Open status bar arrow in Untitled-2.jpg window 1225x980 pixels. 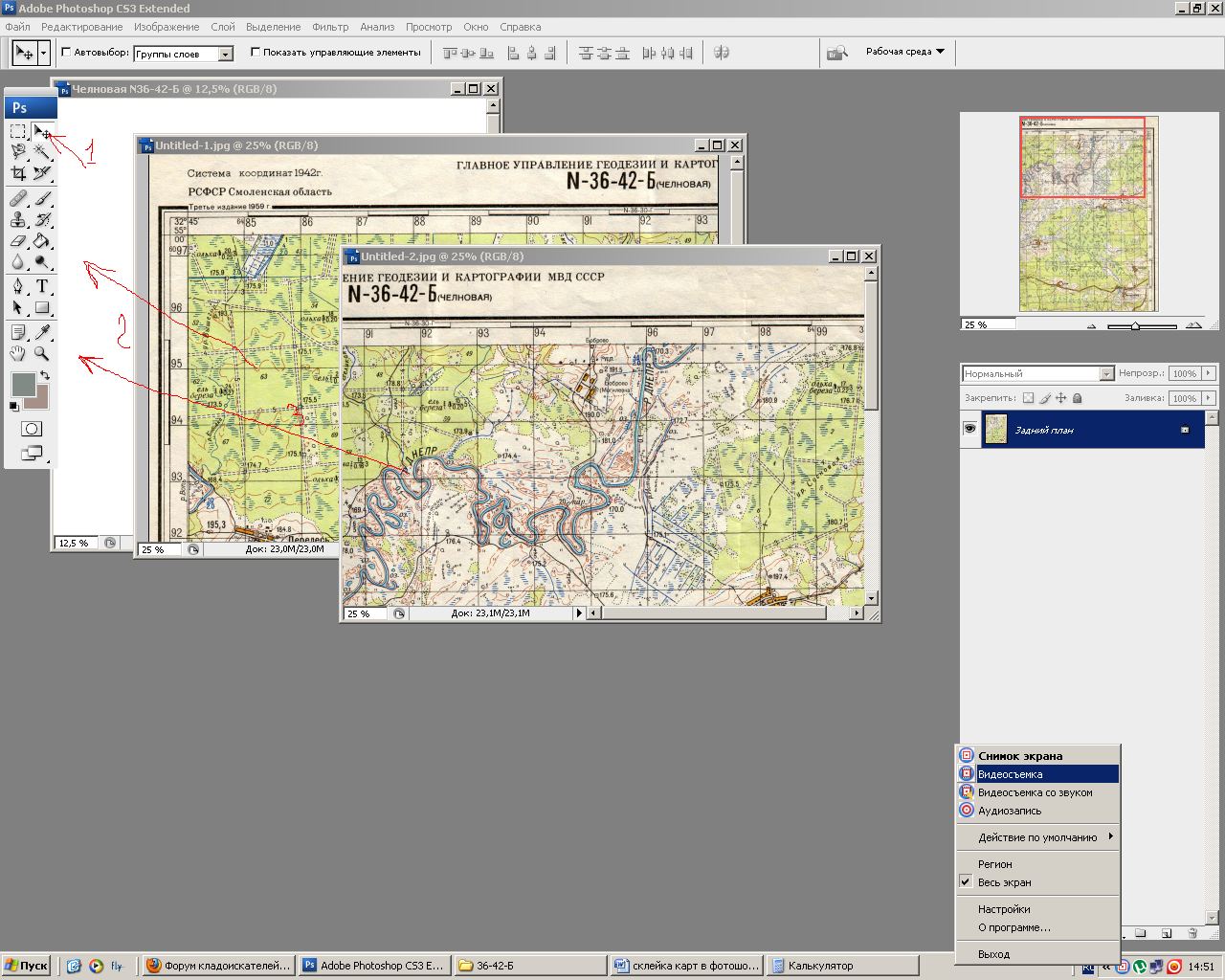(578, 613)
